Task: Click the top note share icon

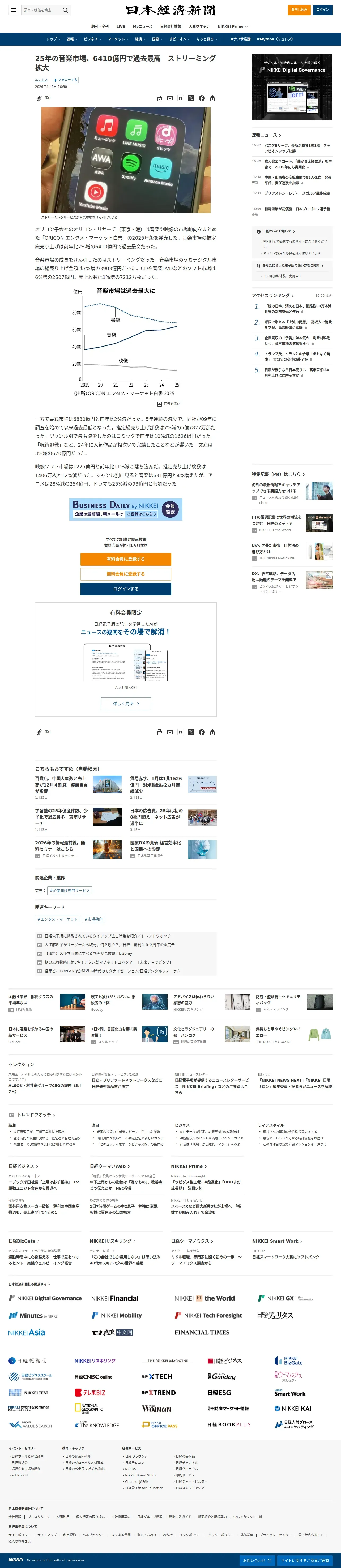Action: click(x=180, y=98)
